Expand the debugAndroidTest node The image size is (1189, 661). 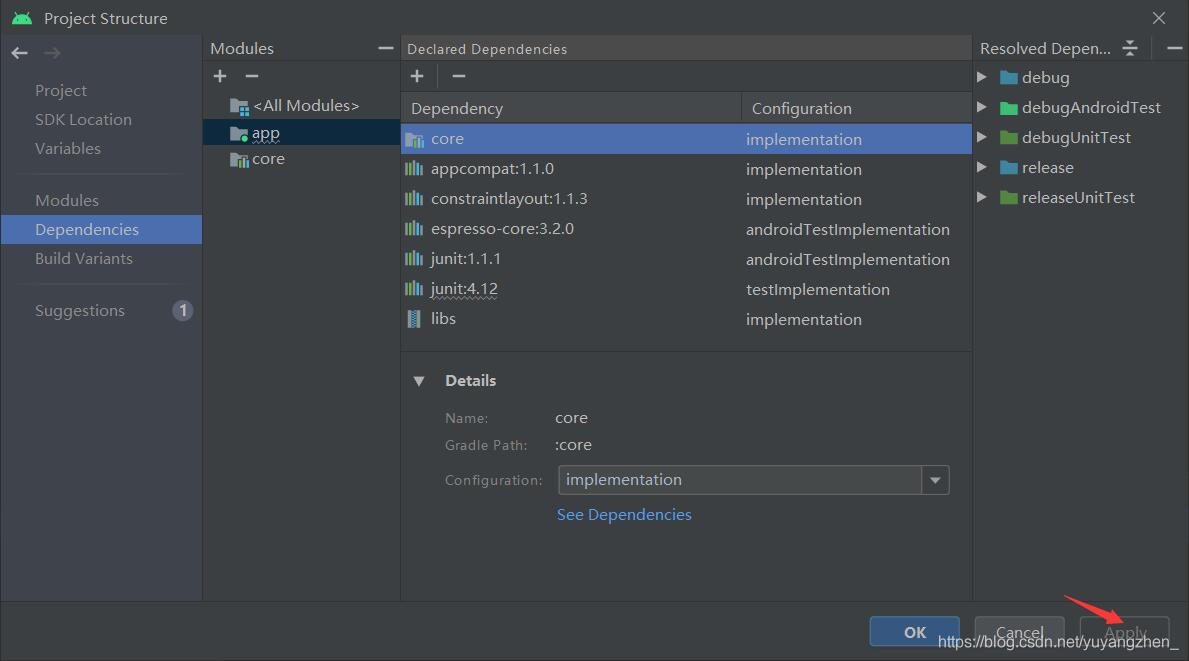pos(981,108)
